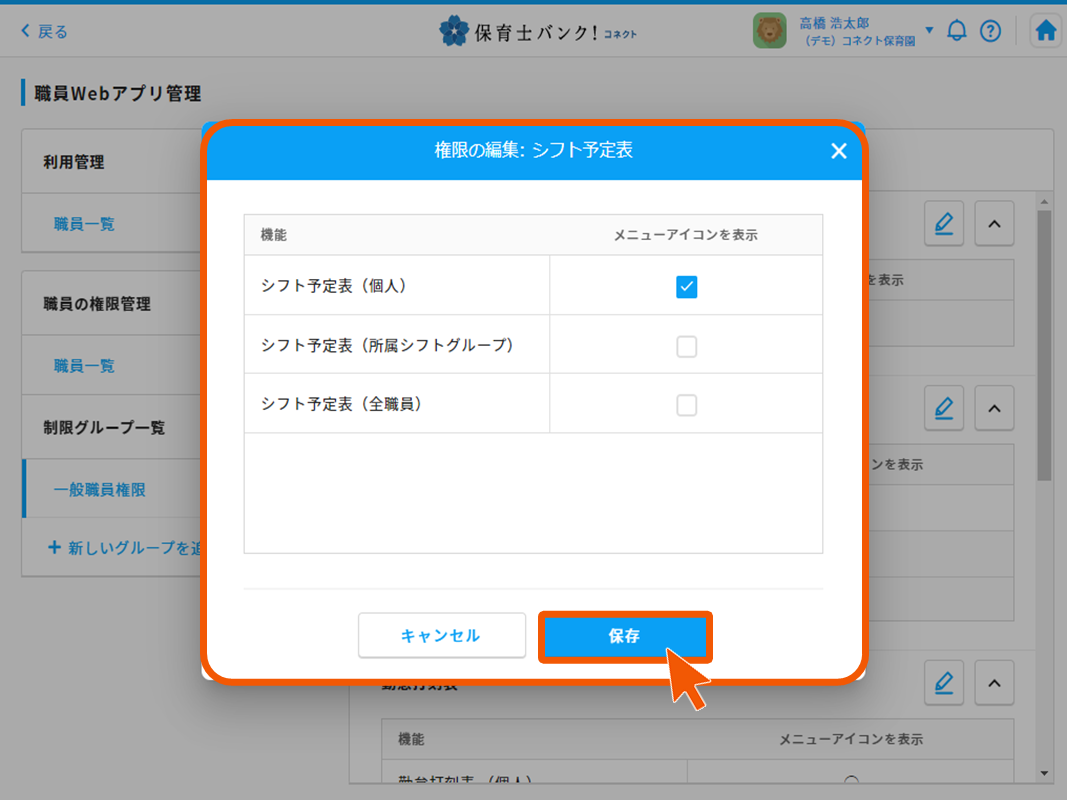The height and width of the screenshot is (800, 1067).
Task: Click the 保存 button
Action: [624, 636]
